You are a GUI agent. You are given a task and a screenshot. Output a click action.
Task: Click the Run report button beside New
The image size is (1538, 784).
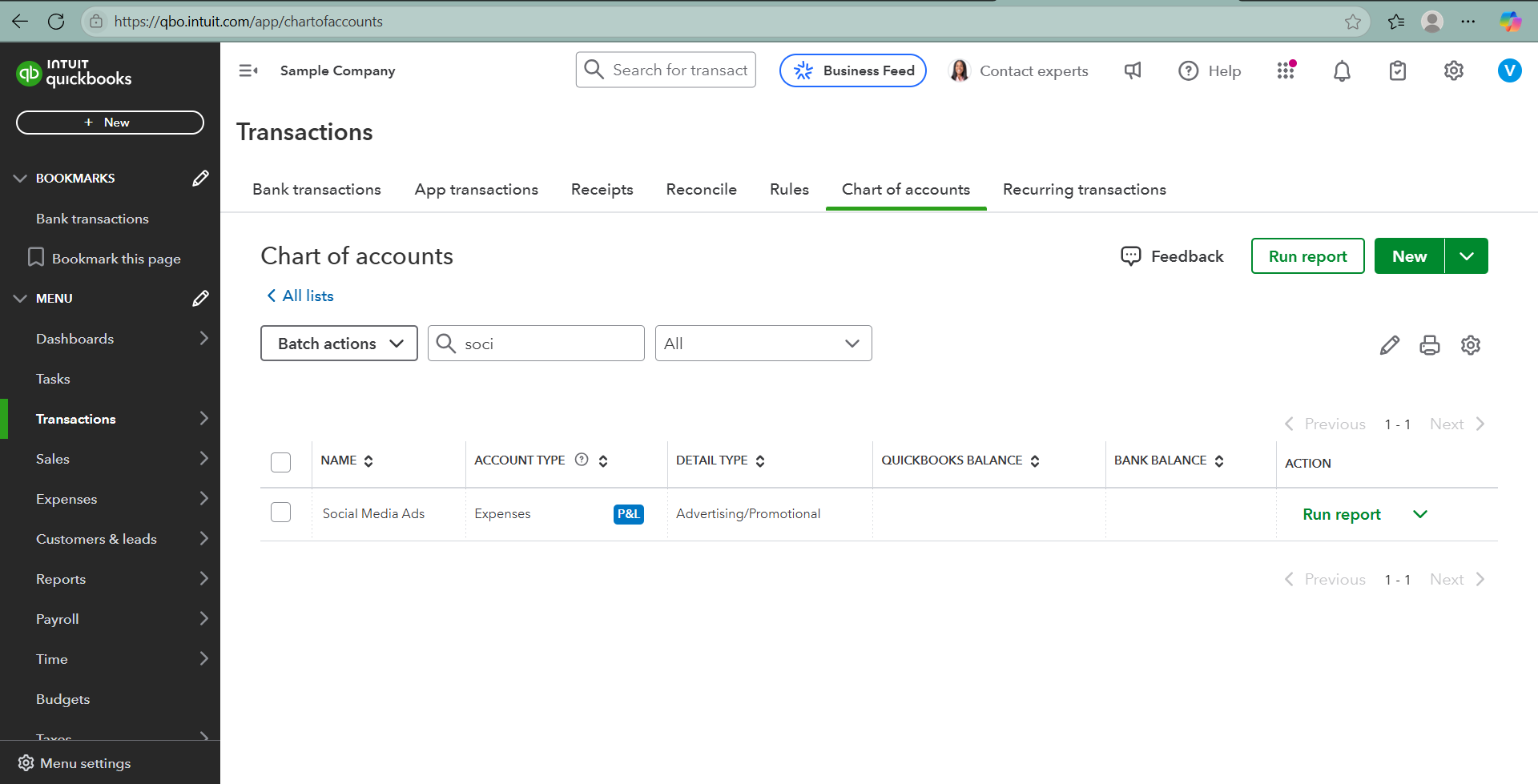point(1308,256)
